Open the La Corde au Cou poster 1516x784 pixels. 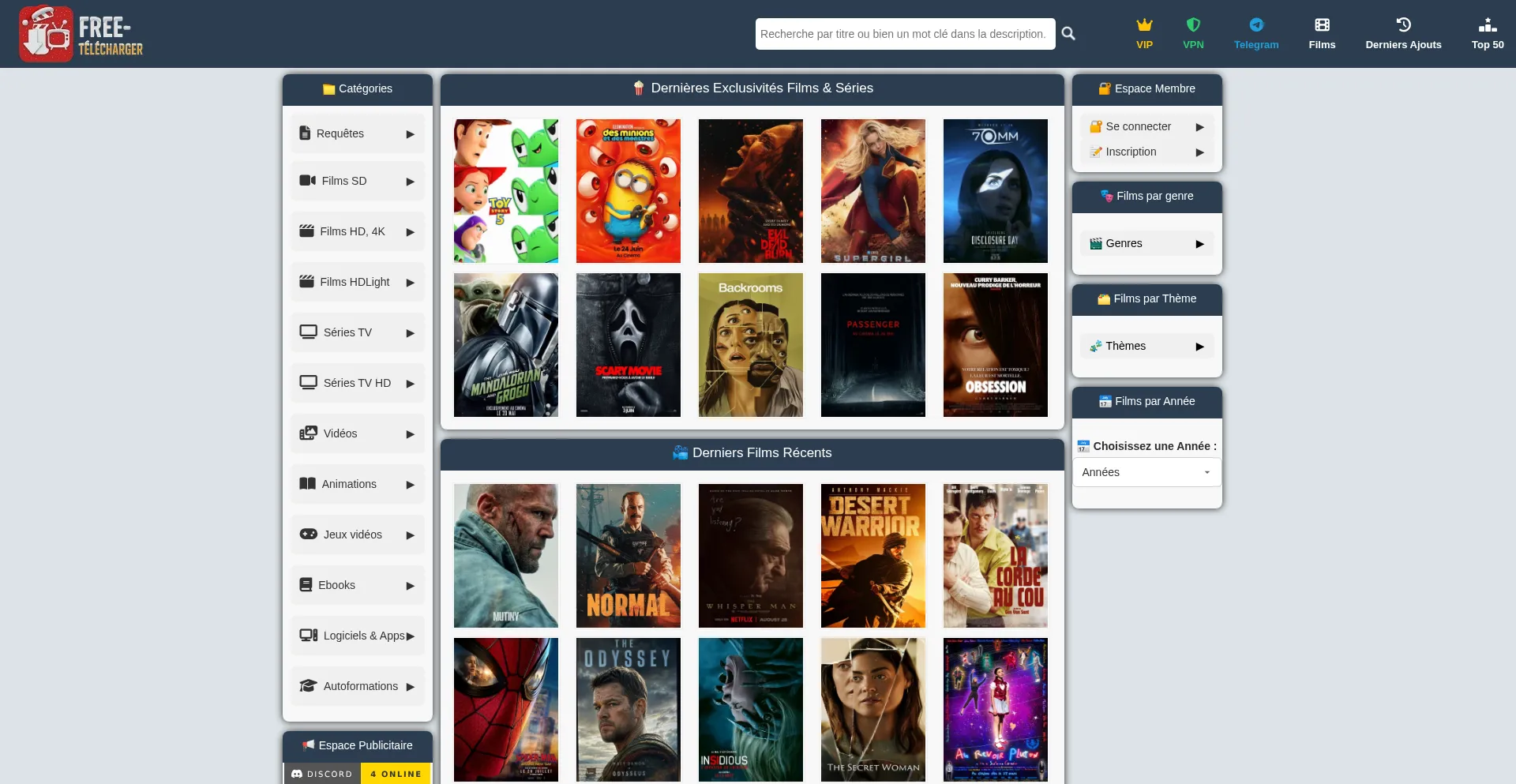(x=996, y=556)
